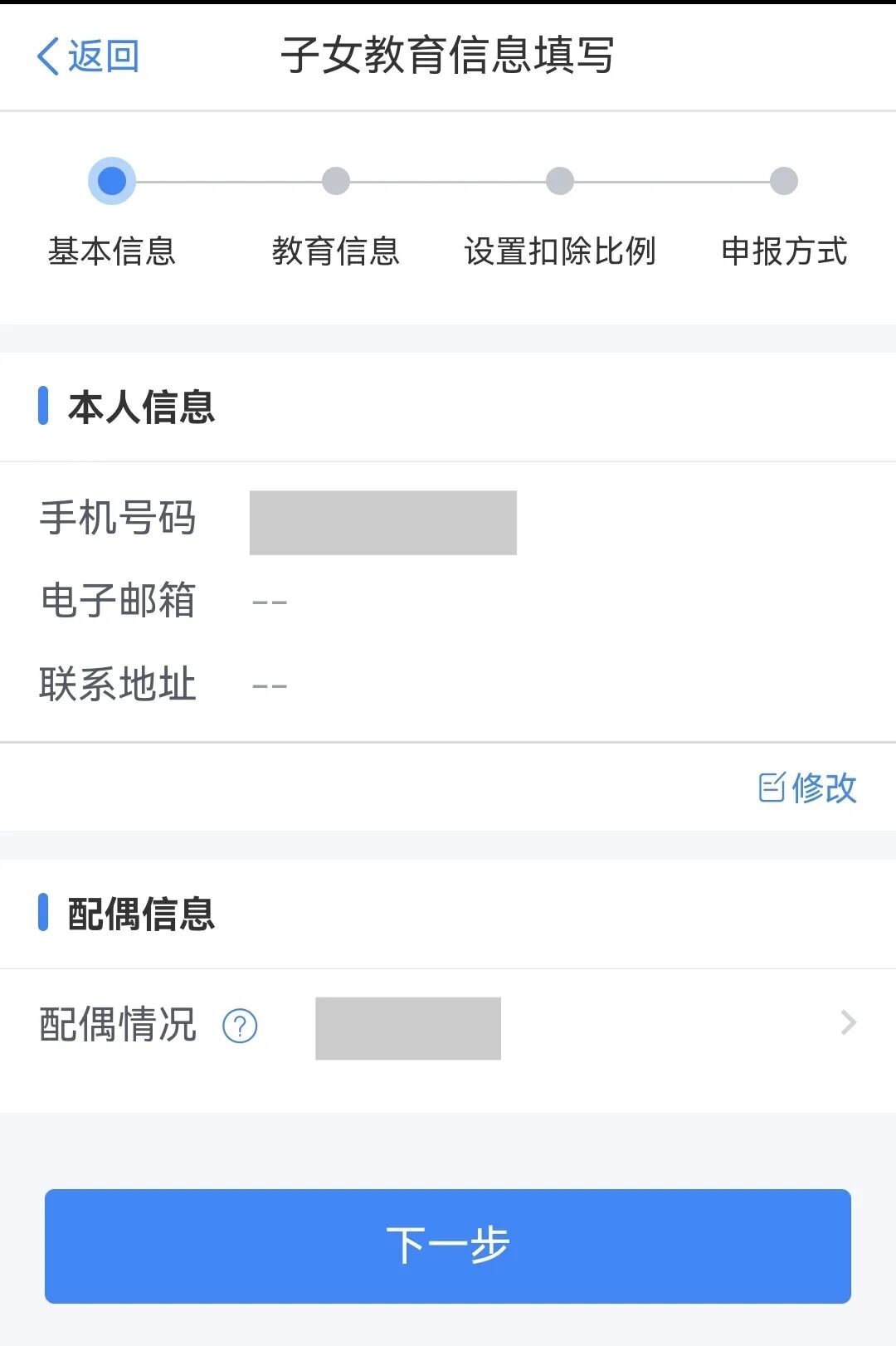Click the back chevron icon labeled 返回
Screen dimensions: 896x1346
(47, 56)
